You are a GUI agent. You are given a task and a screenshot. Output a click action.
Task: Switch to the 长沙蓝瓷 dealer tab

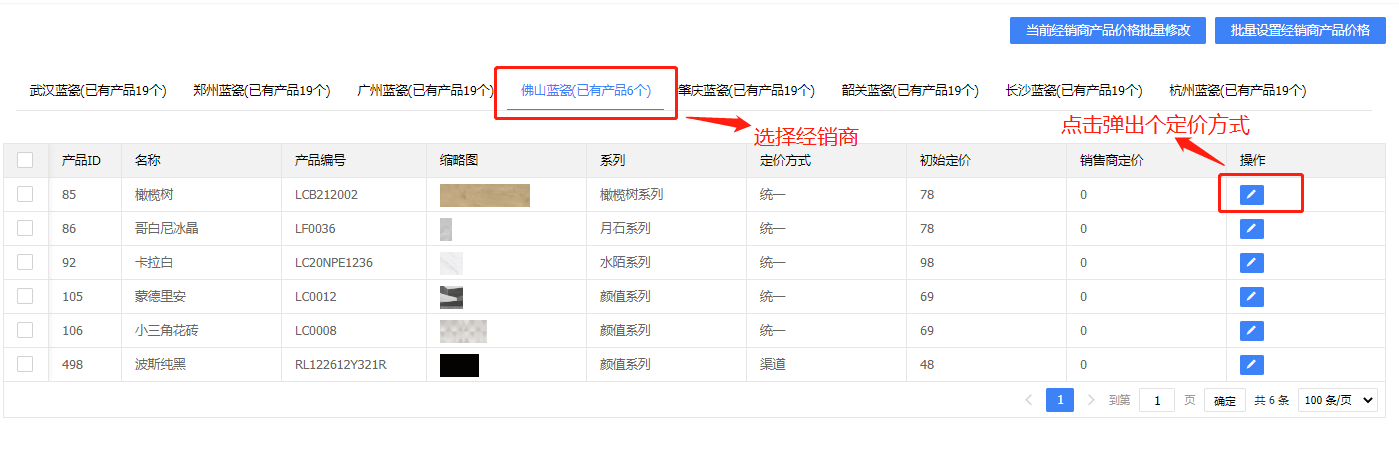click(x=1074, y=91)
